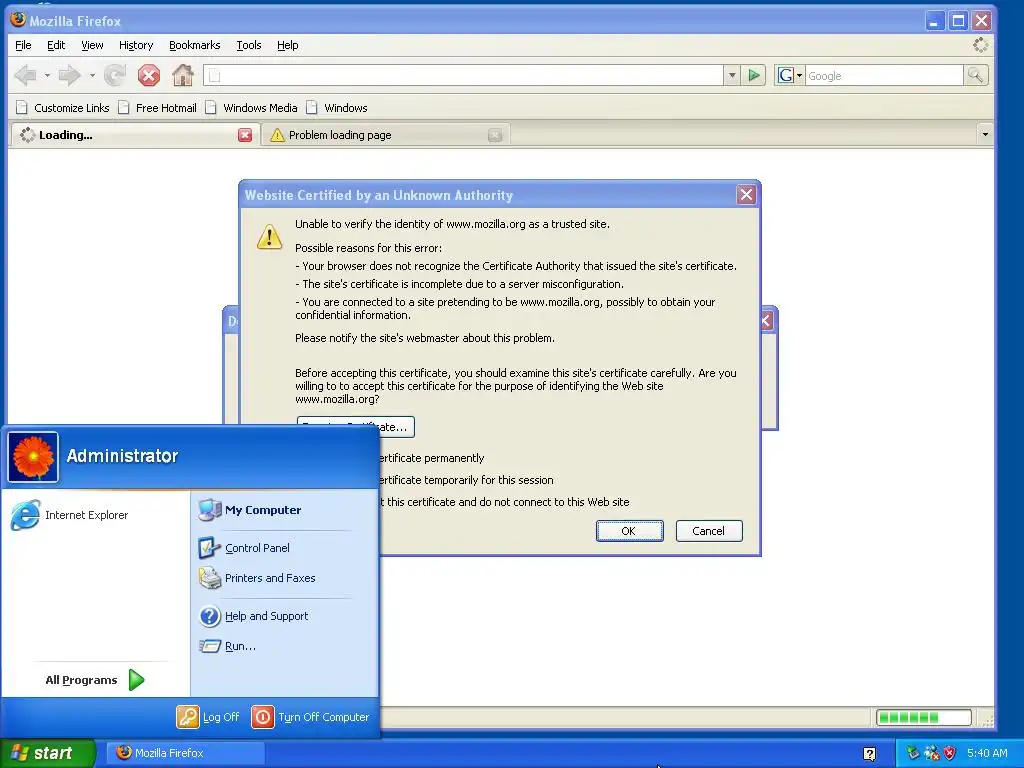Image resolution: width=1024 pixels, height=768 pixels.
Task: Open the Bookmarks menu
Action: point(195,45)
